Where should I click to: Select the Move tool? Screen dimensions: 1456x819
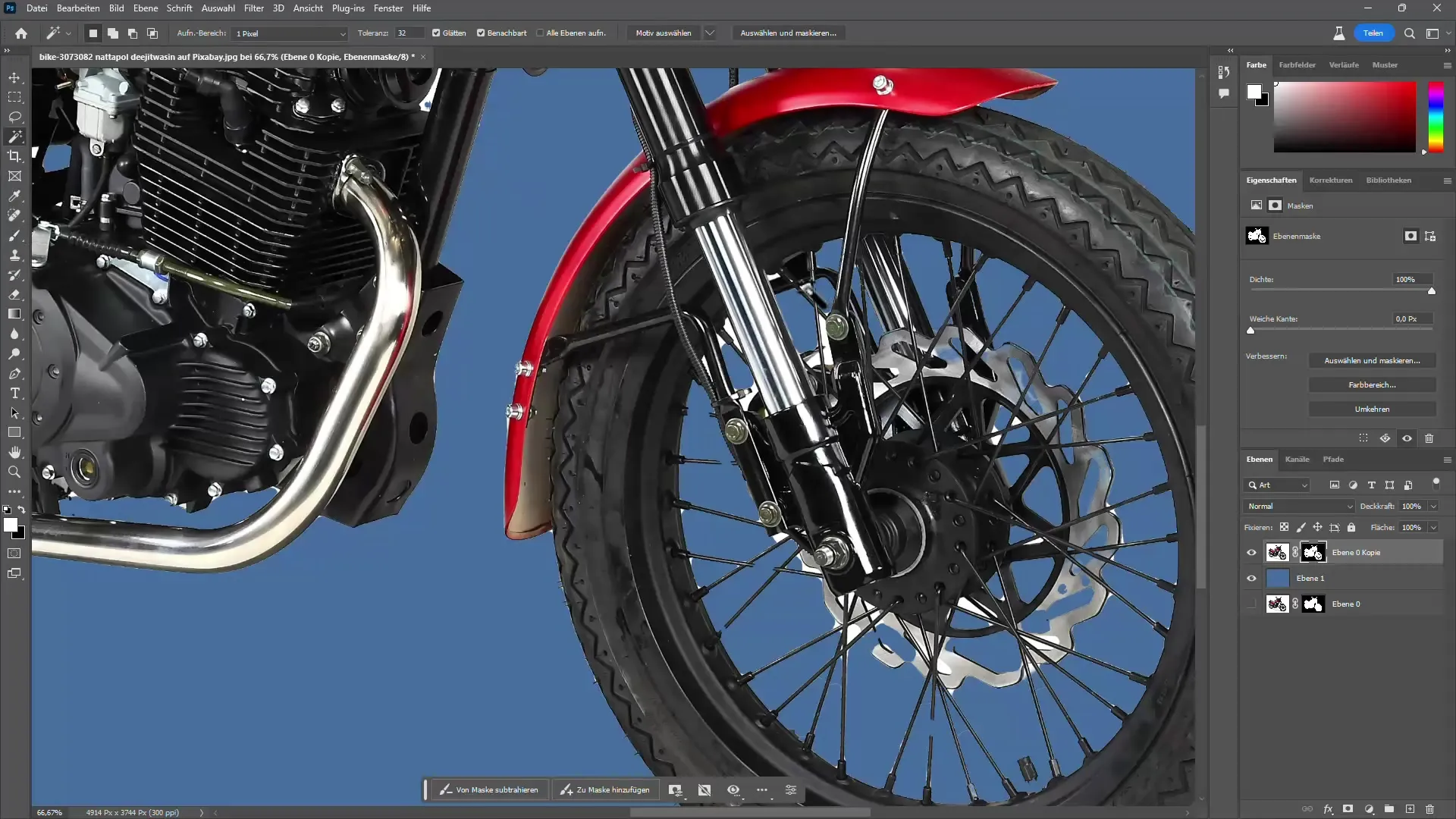14,77
